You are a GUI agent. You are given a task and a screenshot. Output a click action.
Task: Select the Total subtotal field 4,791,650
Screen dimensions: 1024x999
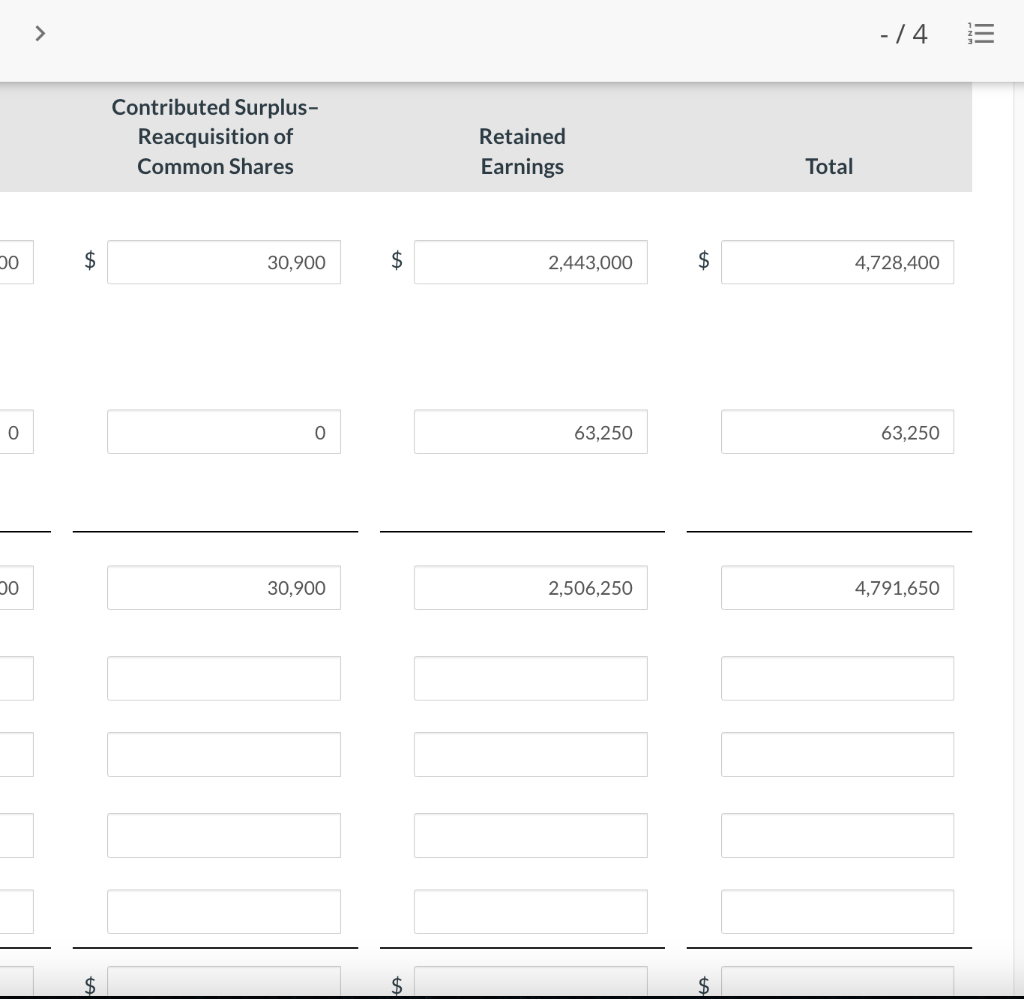click(x=837, y=587)
